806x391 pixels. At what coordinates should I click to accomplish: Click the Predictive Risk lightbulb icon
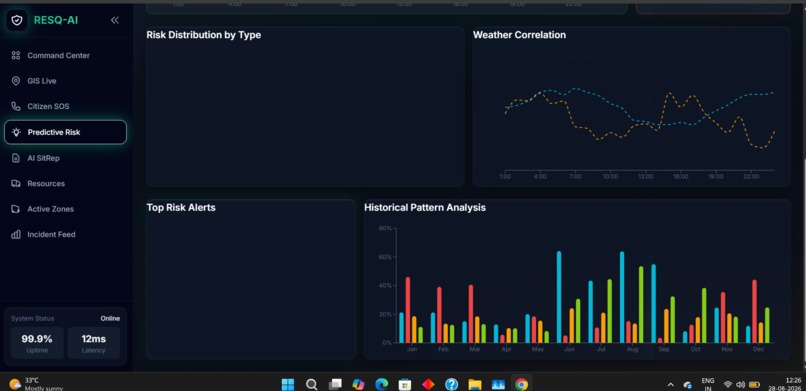(16, 133)
